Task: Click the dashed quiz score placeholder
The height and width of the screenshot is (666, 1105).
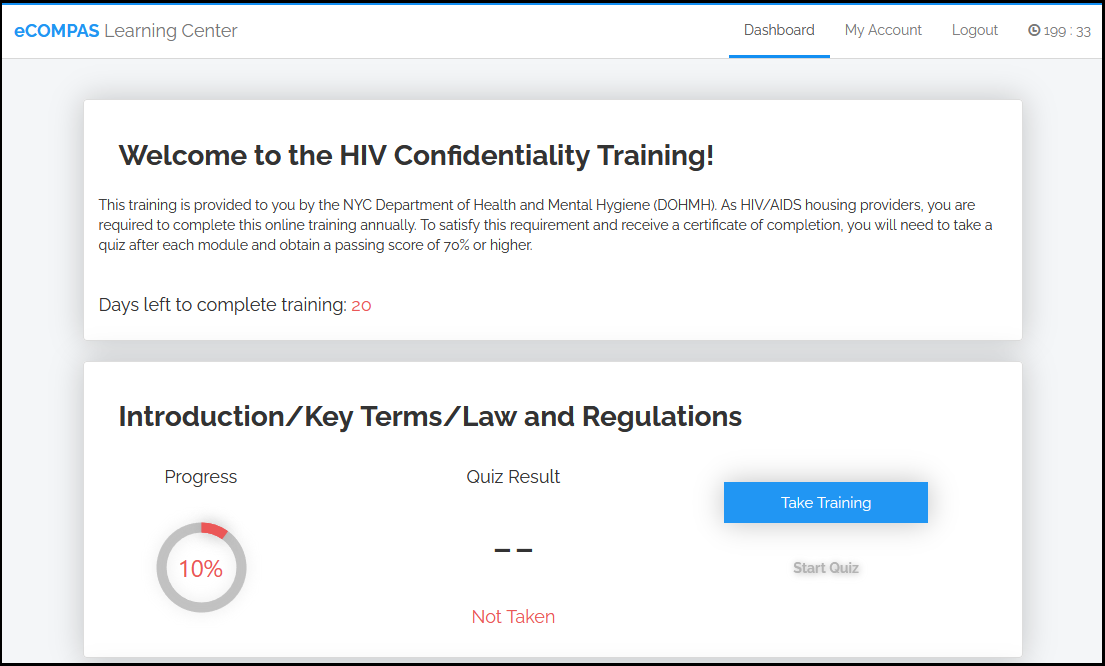Action: pyautogui.click(x=513, y=550)
